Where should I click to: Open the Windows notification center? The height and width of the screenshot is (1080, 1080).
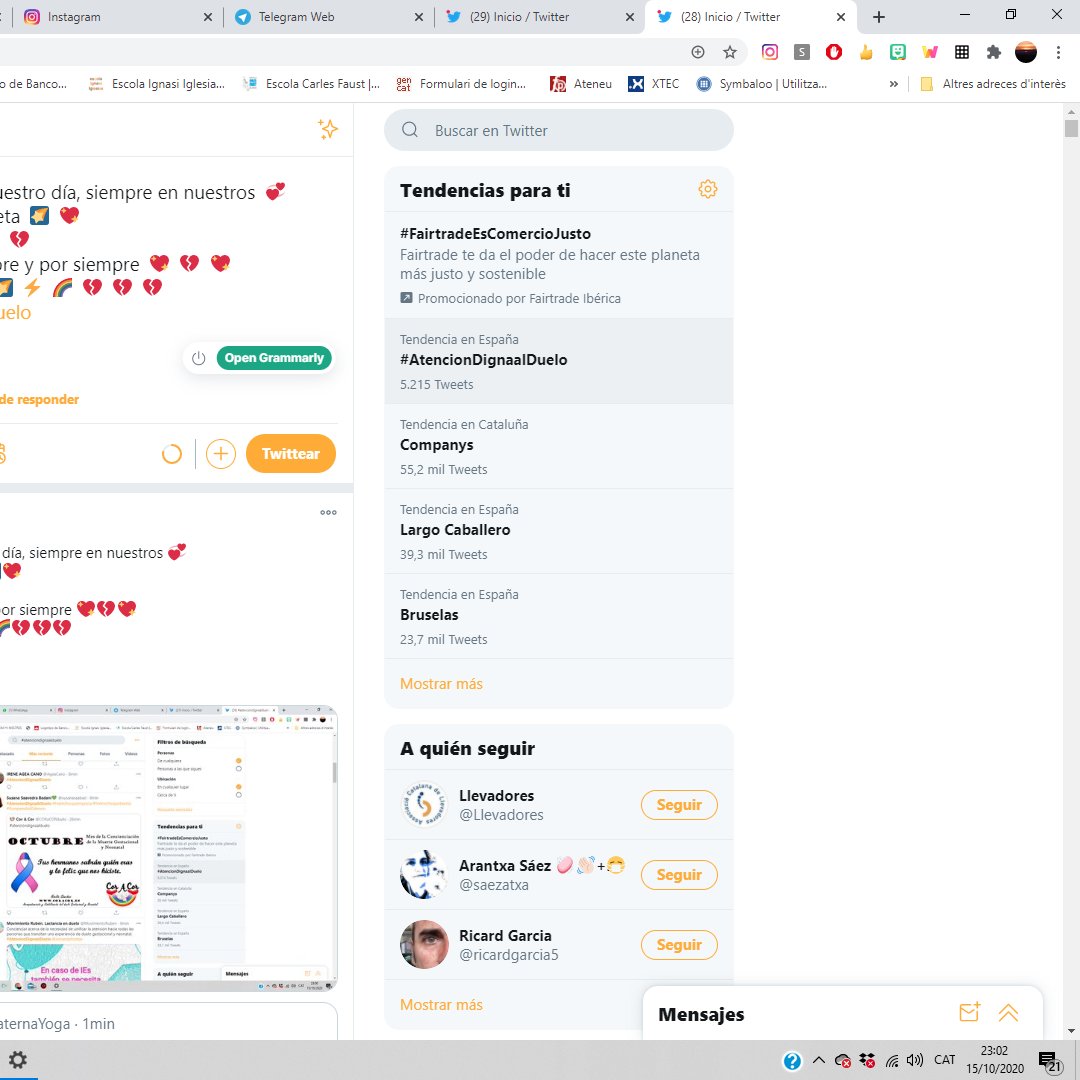(1049, 1061)
